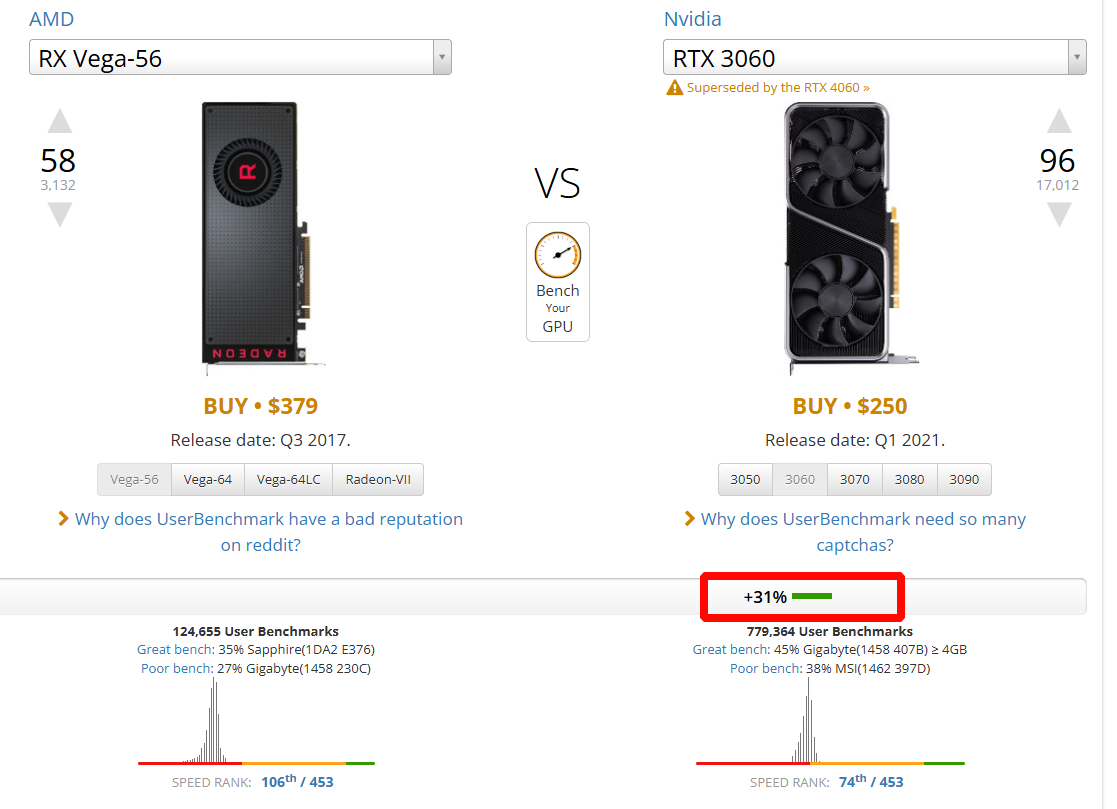Select the 3050 model tab

(x=745, y=480)
